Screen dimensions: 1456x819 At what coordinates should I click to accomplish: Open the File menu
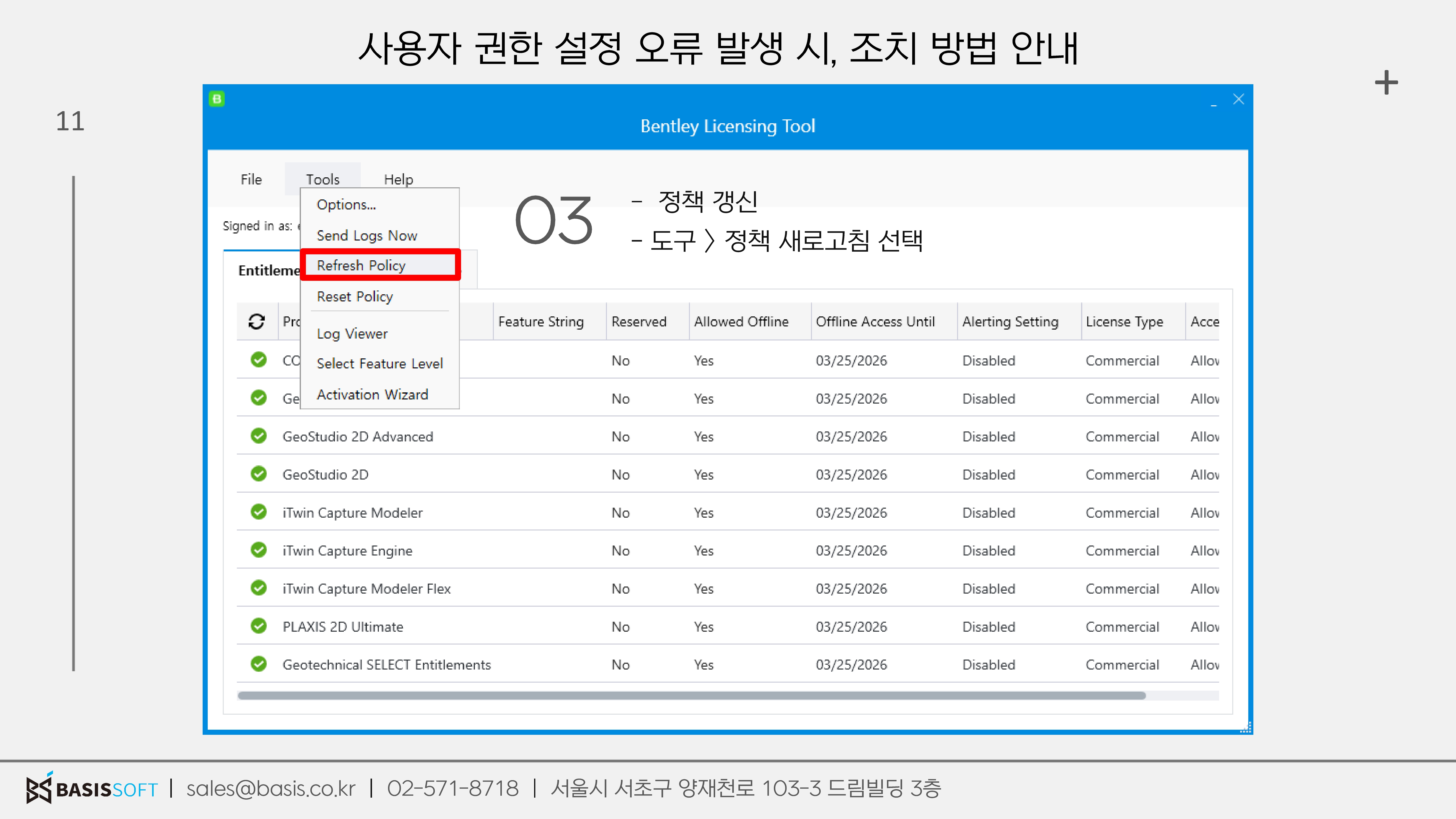point(251,179)
